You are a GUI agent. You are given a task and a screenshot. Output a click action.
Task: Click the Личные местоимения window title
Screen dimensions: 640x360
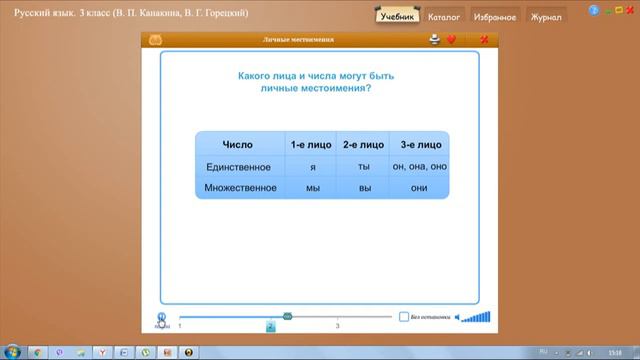click(x=298, y=40)
